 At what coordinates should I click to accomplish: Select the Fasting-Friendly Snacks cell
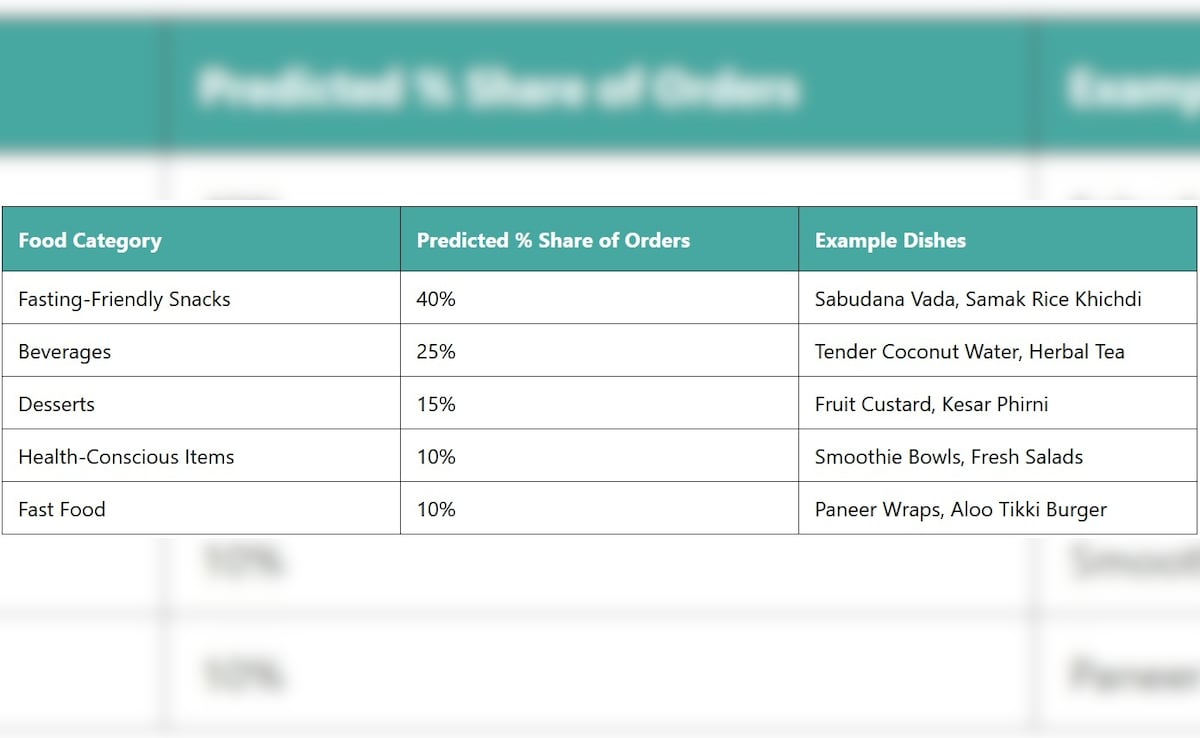click(x=124, y=299)
